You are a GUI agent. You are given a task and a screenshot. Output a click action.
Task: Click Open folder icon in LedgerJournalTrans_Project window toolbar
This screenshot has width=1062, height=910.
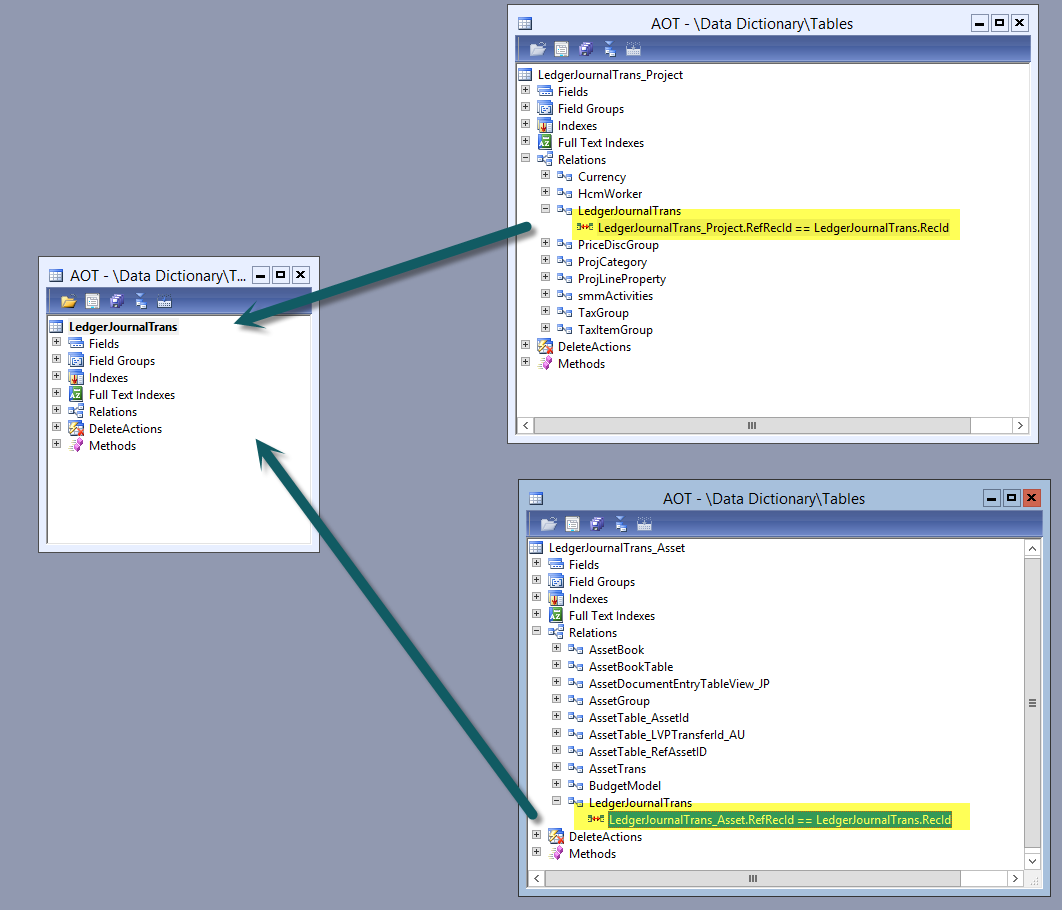tap(538, 49)
